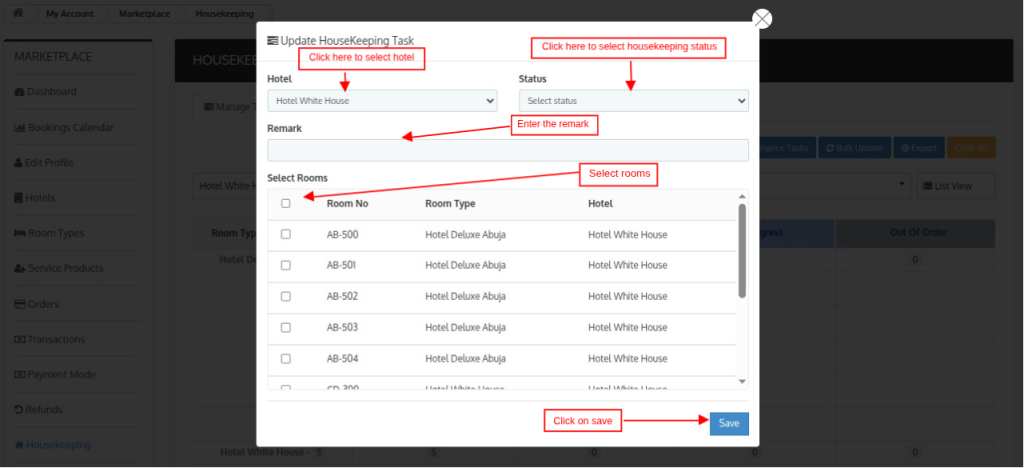1024x468 pixels.
Task: Click the Transactions money icon
Action: 20,339
